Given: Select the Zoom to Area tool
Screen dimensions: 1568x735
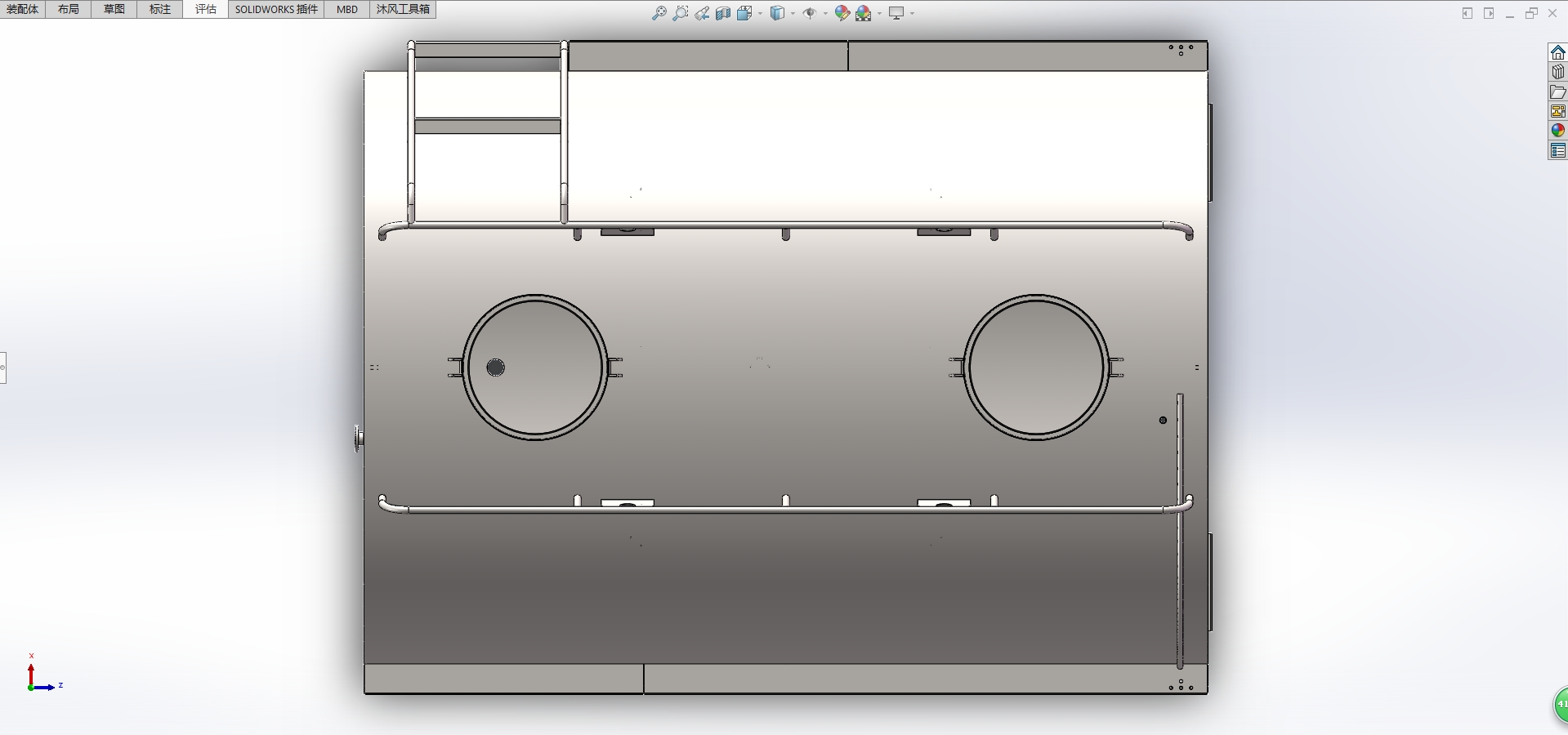Looking at the screenshot, I should click(x=681, y=13).
